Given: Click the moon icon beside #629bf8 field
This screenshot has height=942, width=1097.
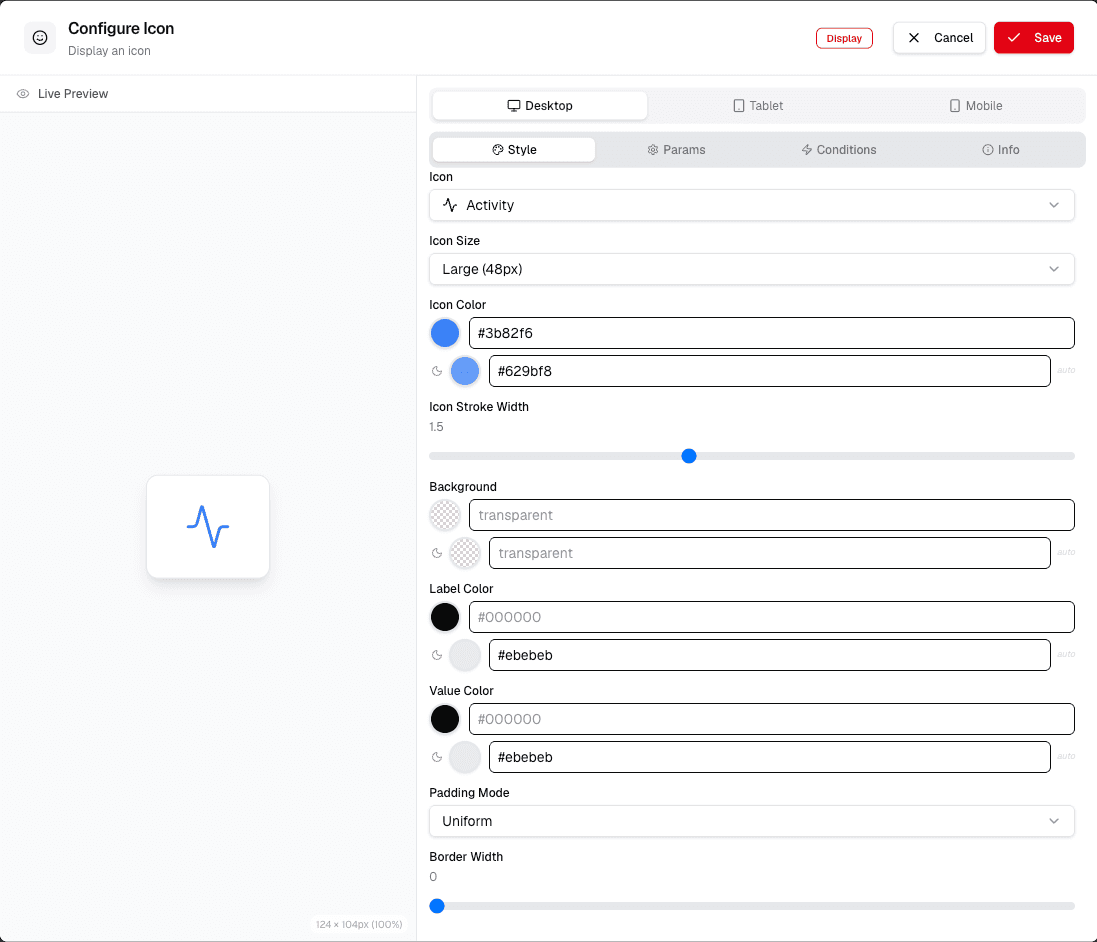Looking at the screenshot, I should click(437, 371).
